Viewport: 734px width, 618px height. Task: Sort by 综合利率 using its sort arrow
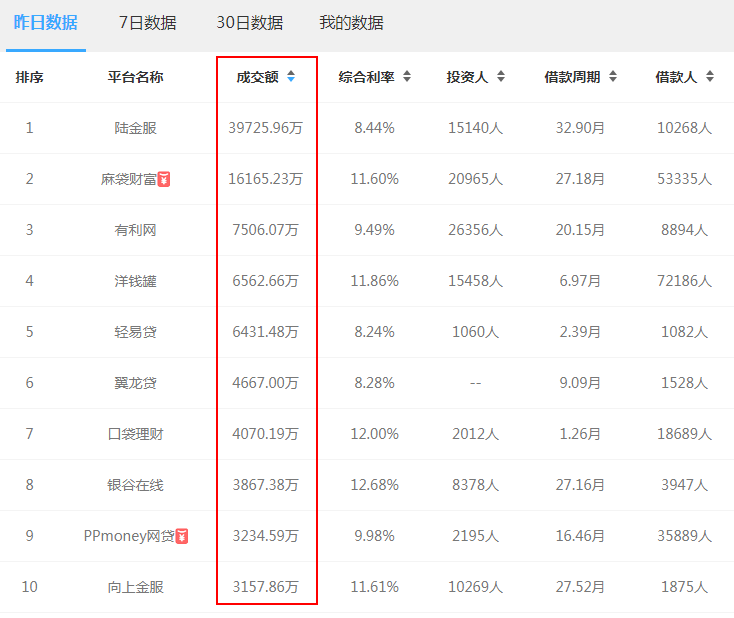(407, 76)
